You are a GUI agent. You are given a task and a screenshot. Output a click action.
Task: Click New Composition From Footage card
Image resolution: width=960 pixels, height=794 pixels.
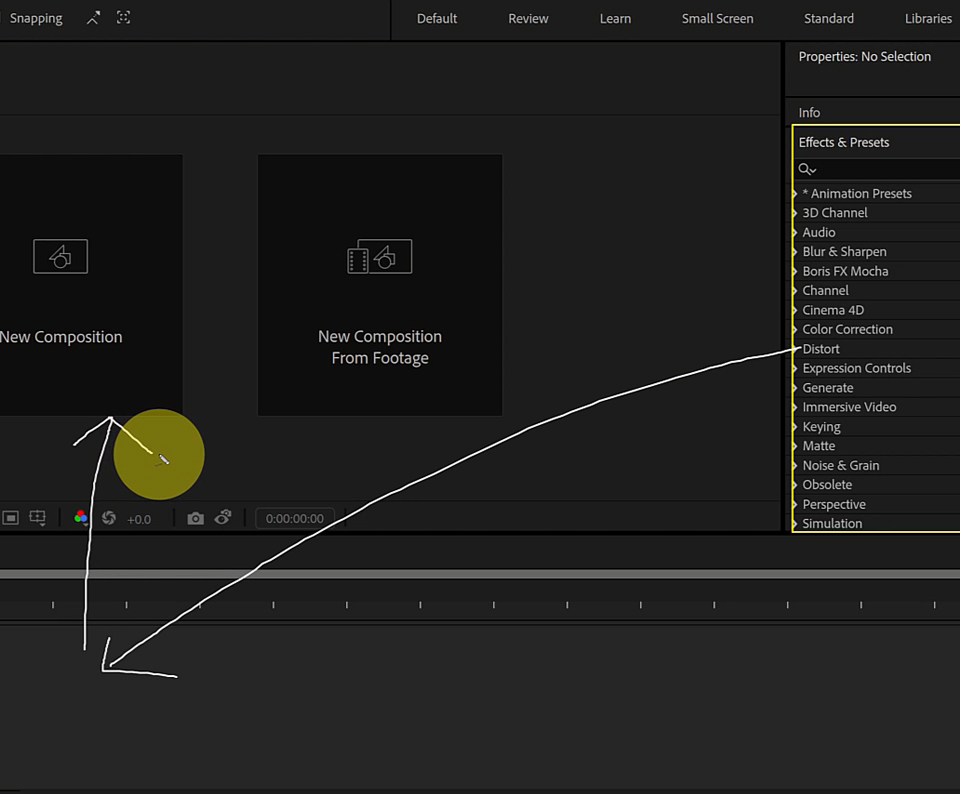point(380,285)
